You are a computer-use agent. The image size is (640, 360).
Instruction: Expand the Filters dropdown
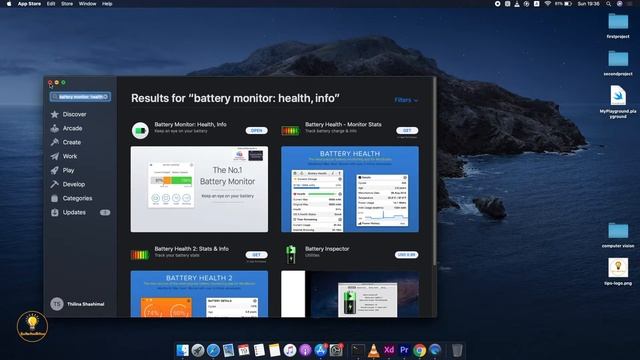click(x=406, y=100)
